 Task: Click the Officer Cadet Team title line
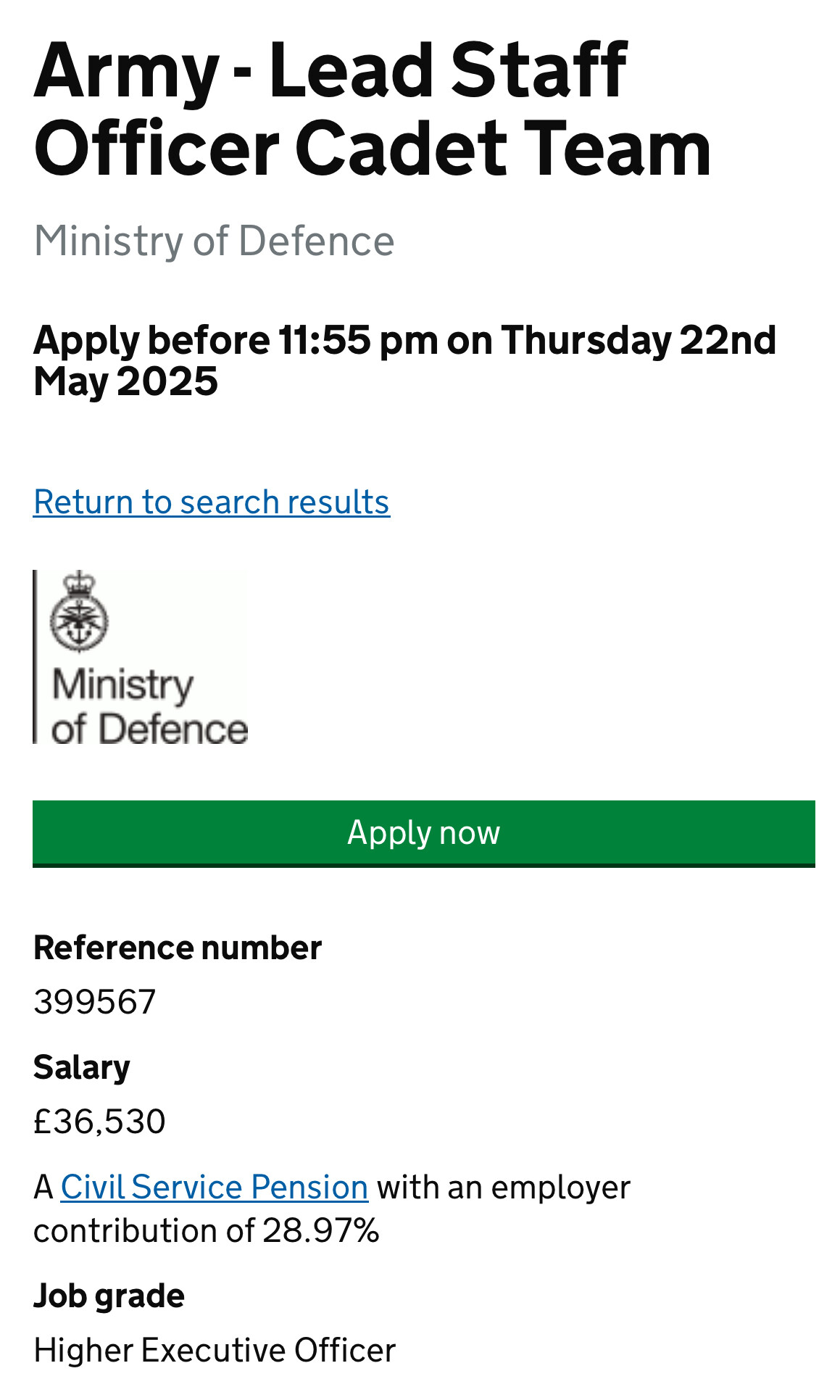point(373,148)
